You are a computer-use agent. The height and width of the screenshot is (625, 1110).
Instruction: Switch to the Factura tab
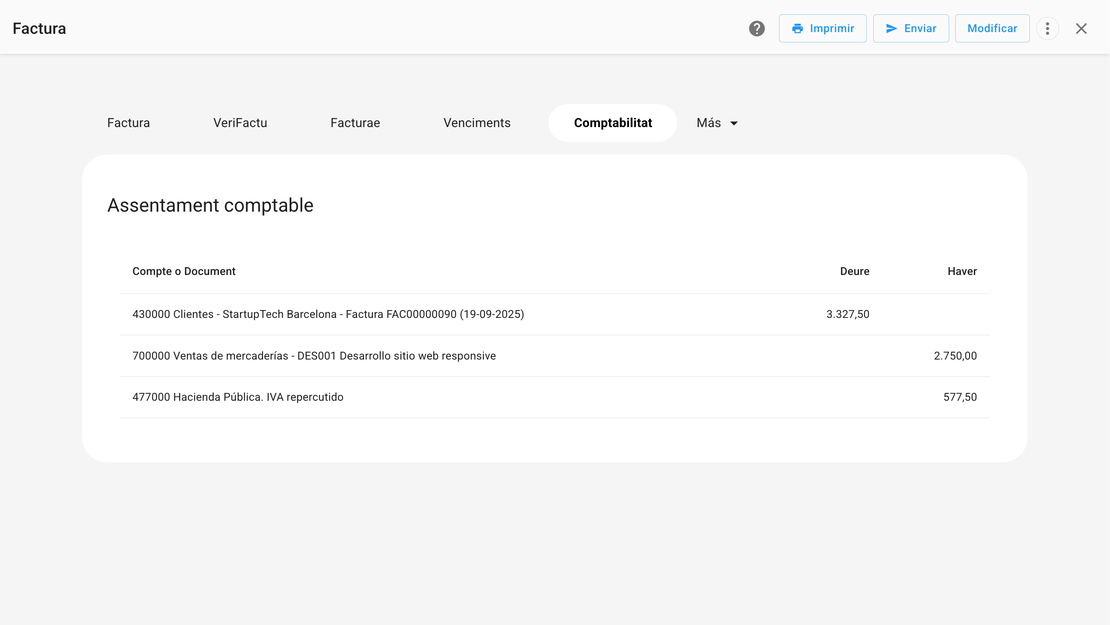pyautogui.click(x=129, y=123)
